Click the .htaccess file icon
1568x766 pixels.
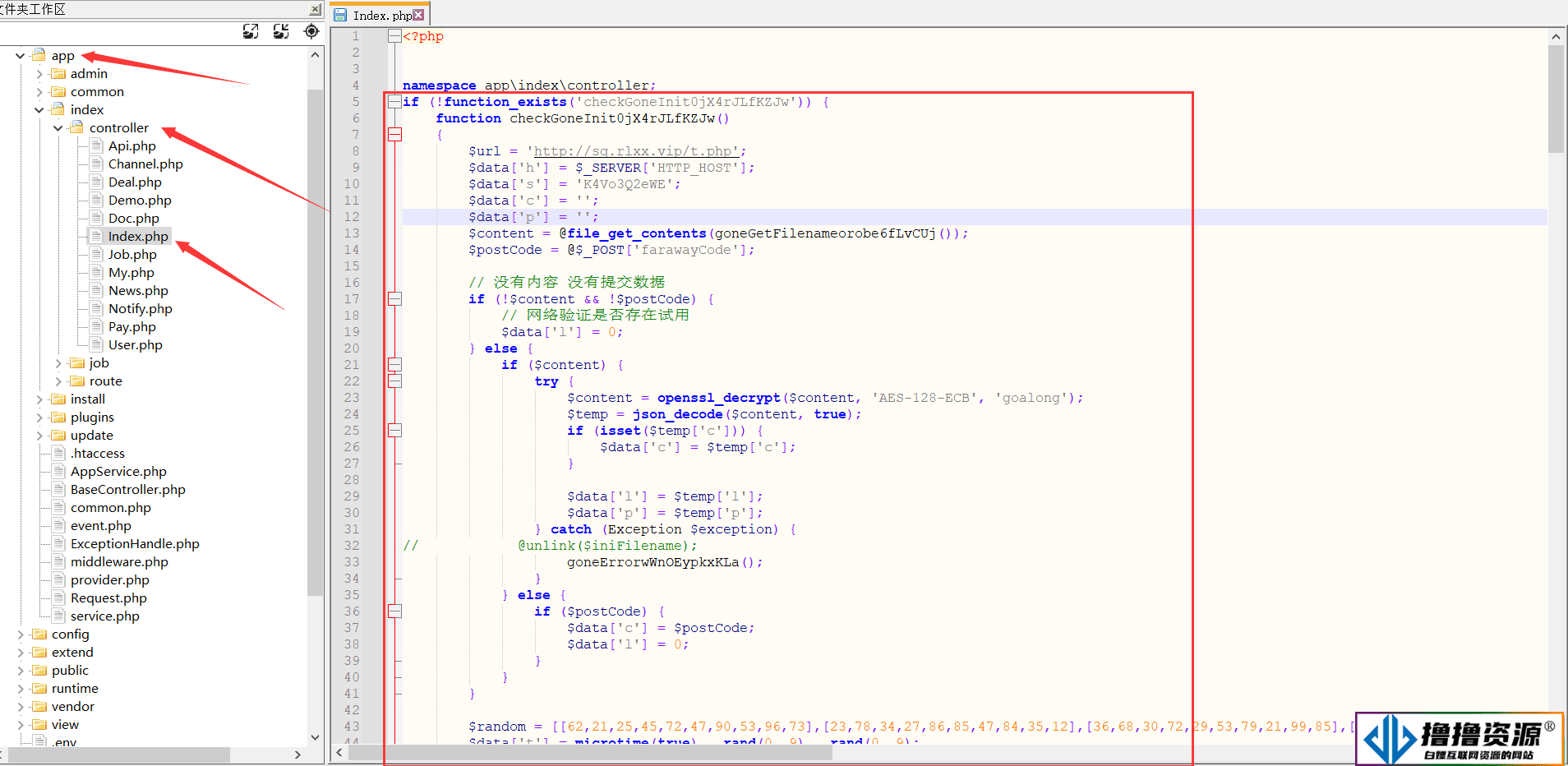click(x=58, y=453)
